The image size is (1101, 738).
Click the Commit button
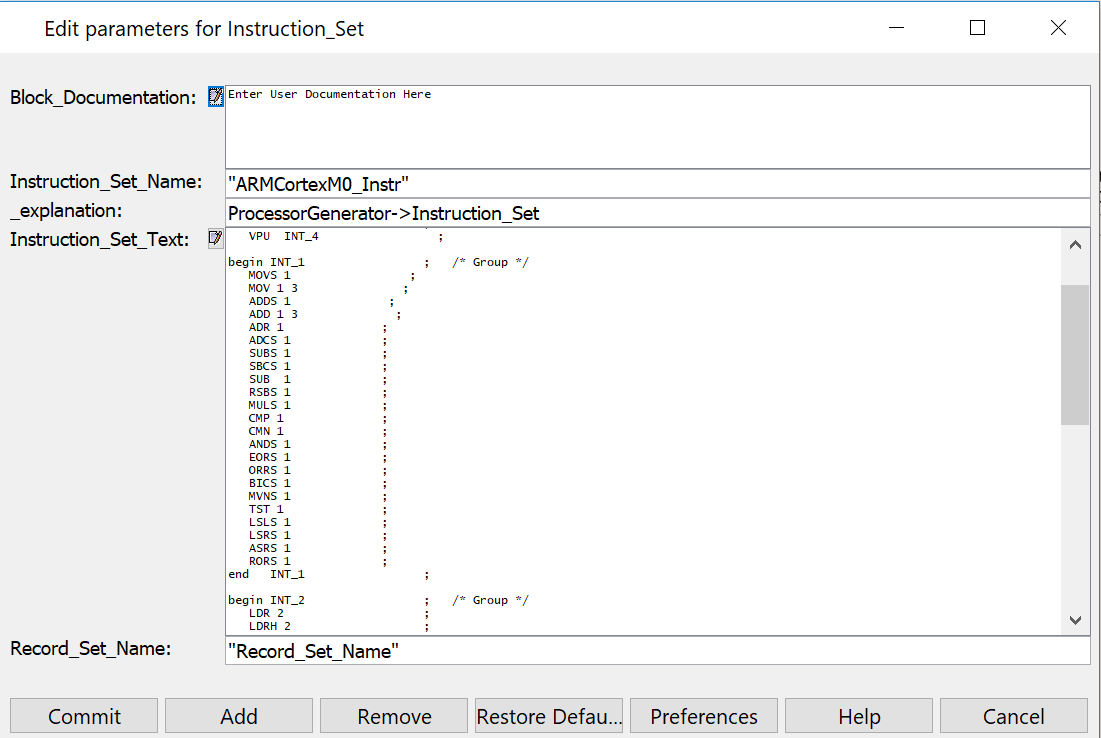point(84,716)
